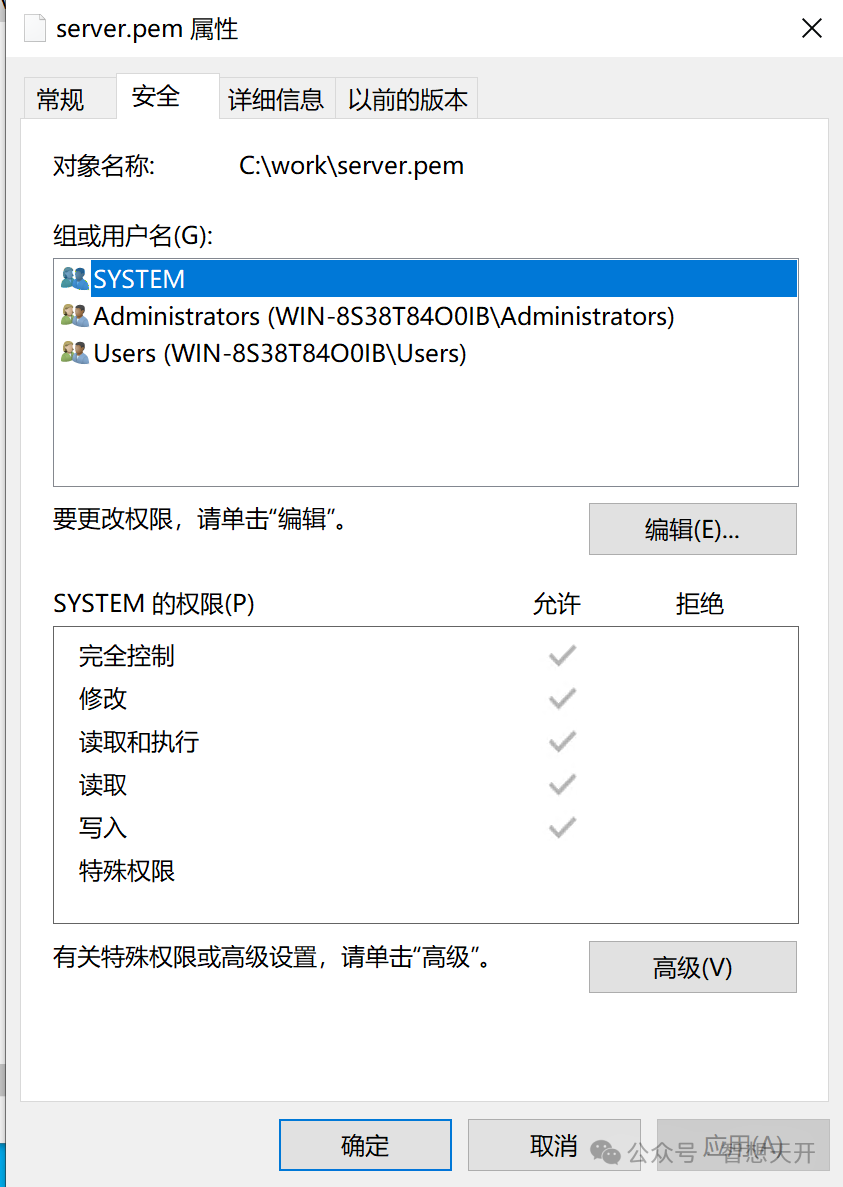Switch to the 常规 tab

point(61,99)
